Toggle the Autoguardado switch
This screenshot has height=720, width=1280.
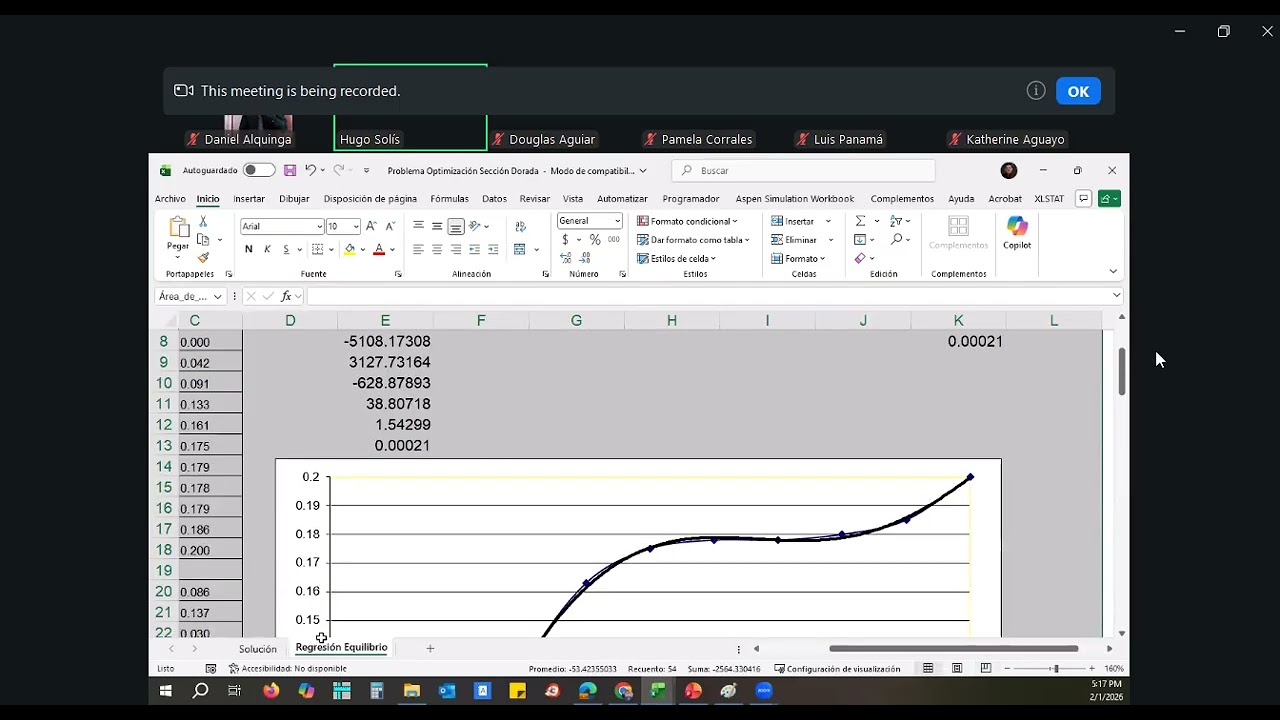coord(259,170)
